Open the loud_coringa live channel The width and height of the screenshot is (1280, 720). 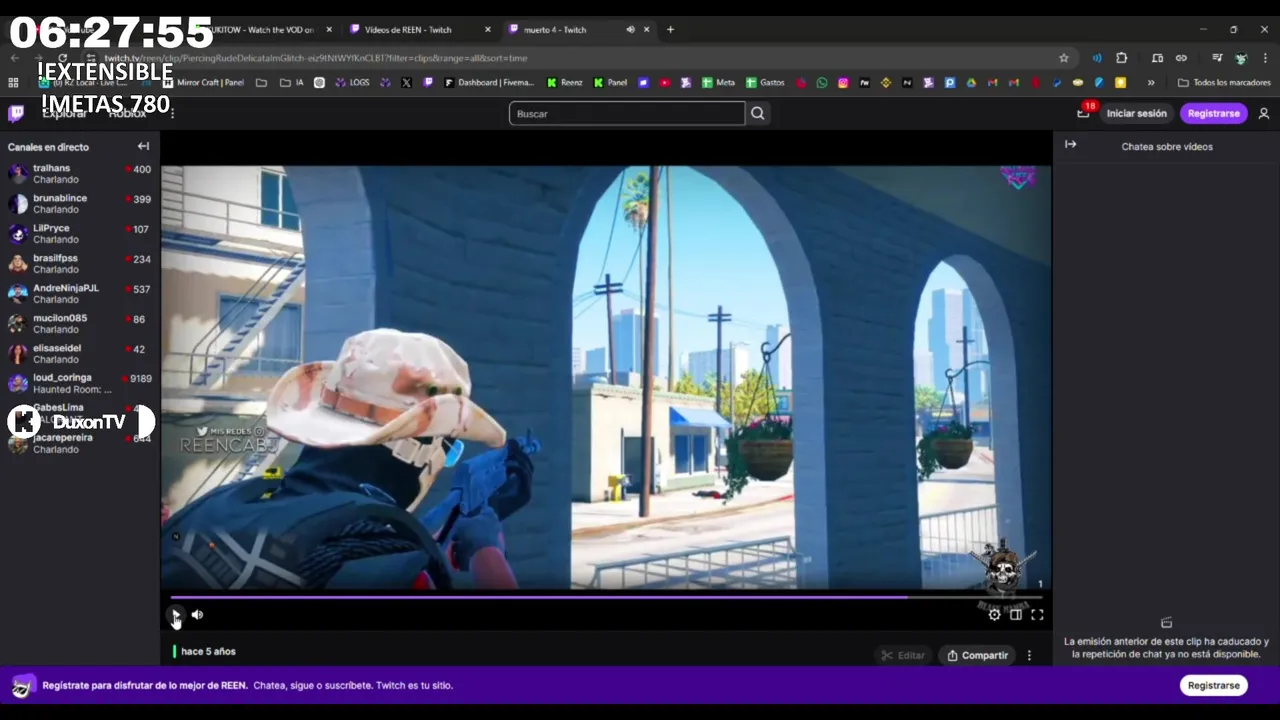point(80,384)
